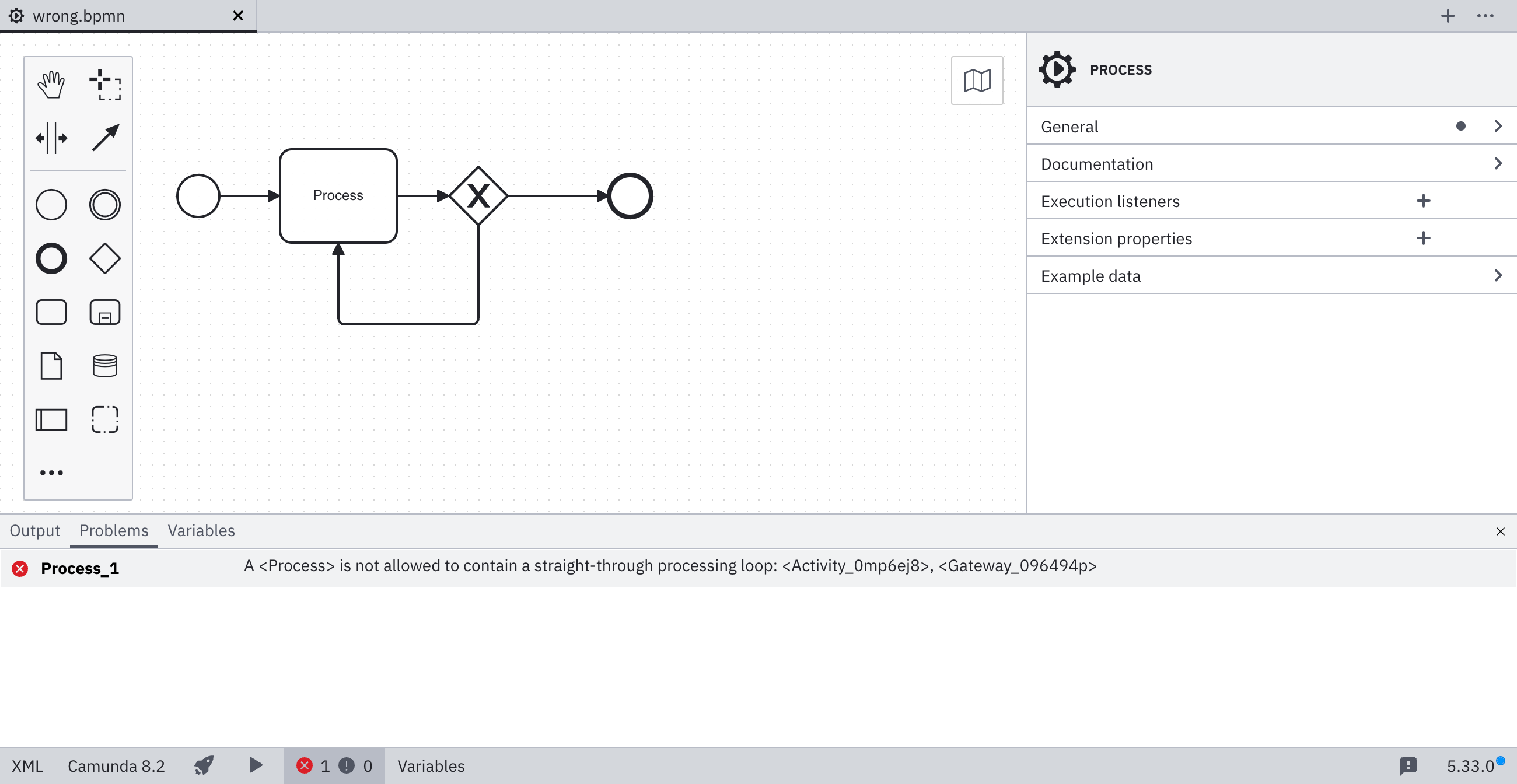The width and height of the screenshot is (1517, 784).
Task: Create a gateway from the palette
Action: 105,258
